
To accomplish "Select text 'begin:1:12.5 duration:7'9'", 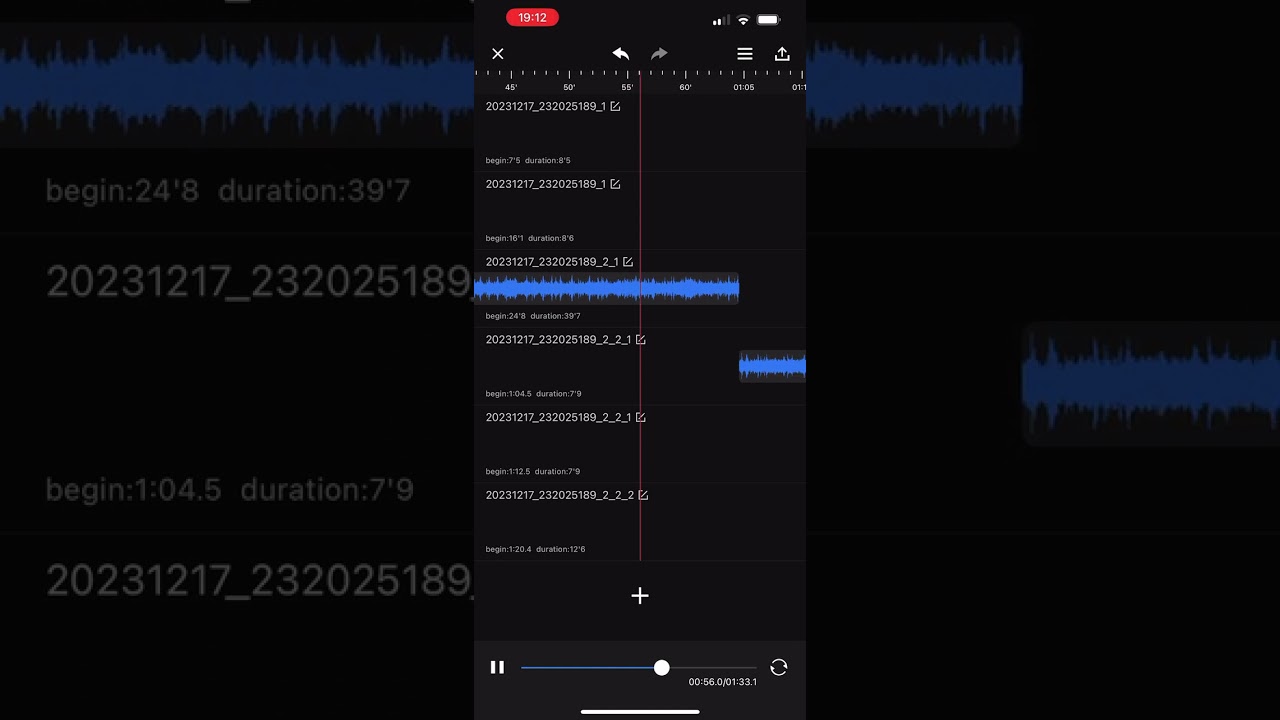I will click(533, 472).
